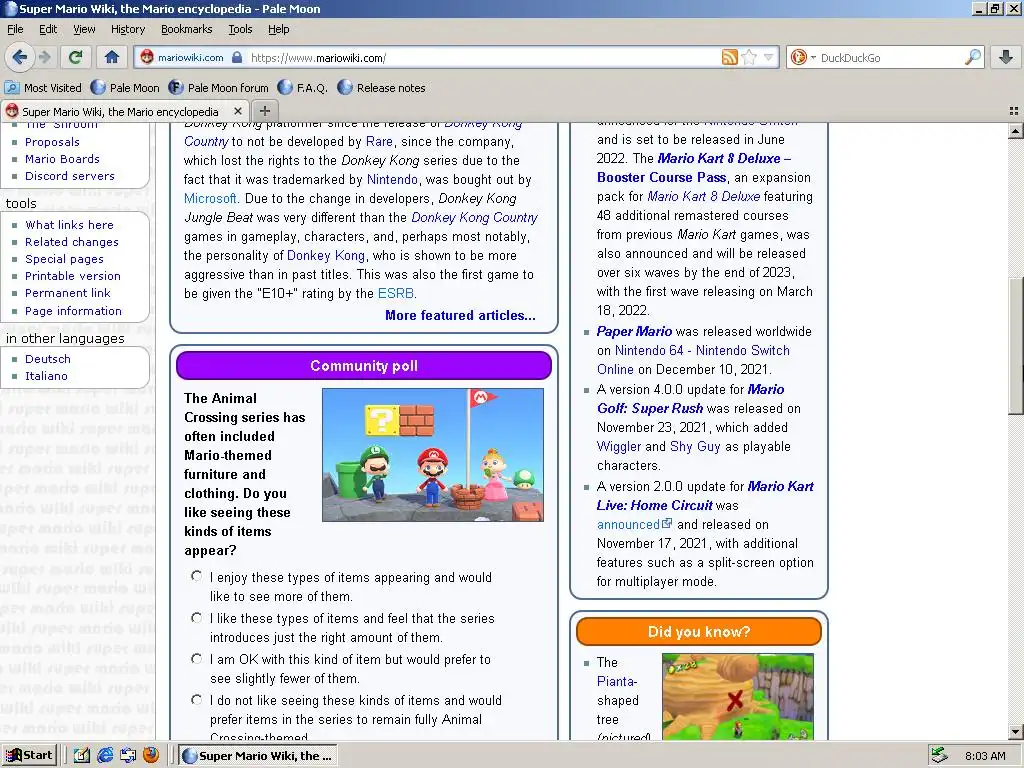Click the scrollbar down arrow
Image resolution: width=1024 pixels, height=768 pixels.
tap(1015, 732)
